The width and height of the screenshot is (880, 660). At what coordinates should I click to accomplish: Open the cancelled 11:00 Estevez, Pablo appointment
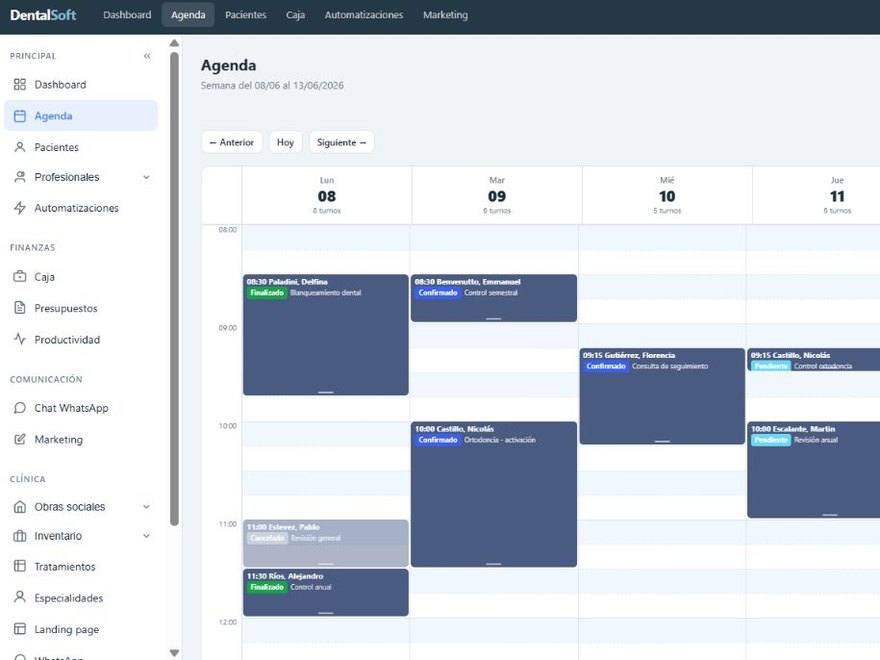point(326,543)
